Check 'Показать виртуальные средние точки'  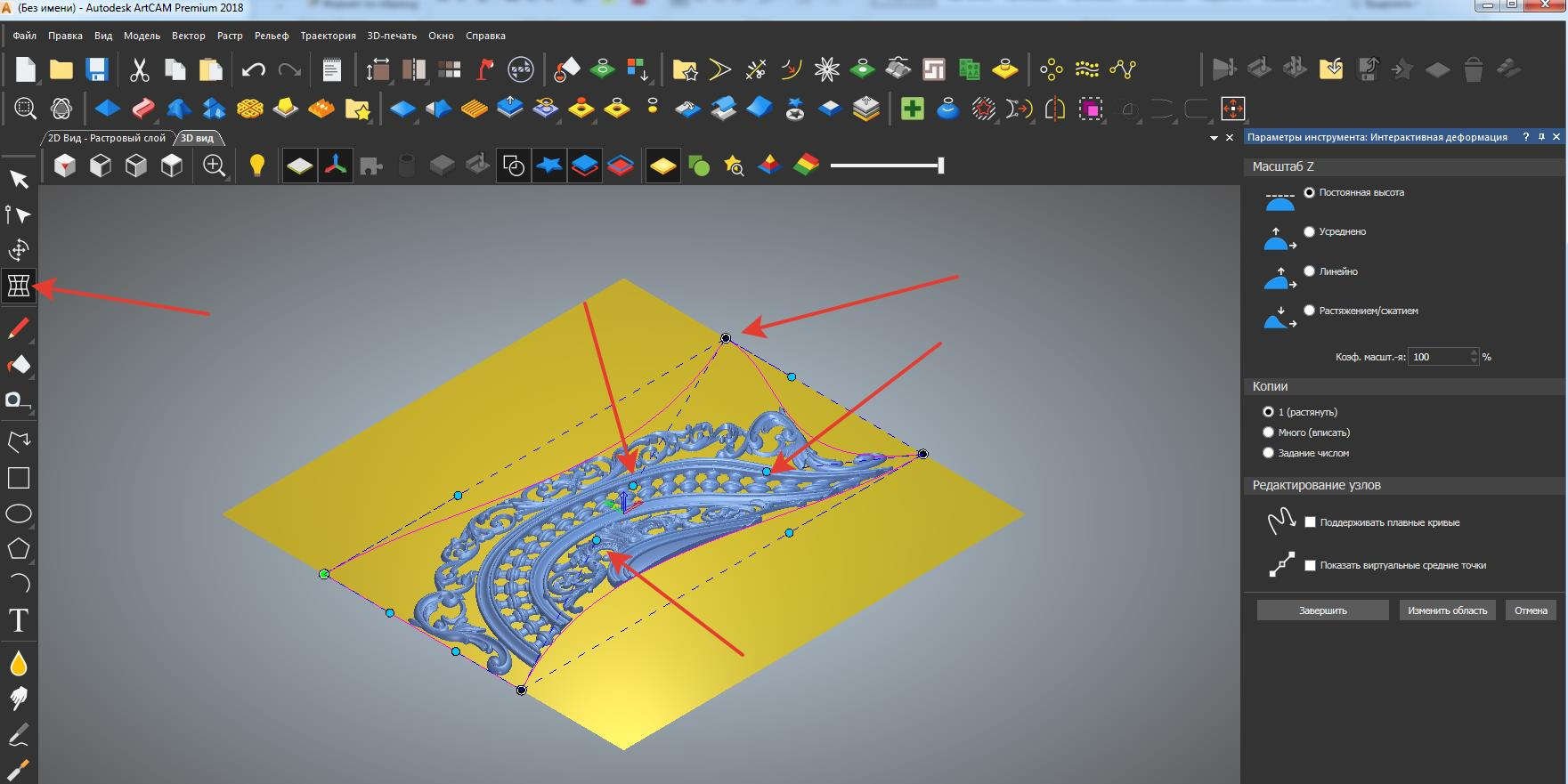(x=1310, y=565)
